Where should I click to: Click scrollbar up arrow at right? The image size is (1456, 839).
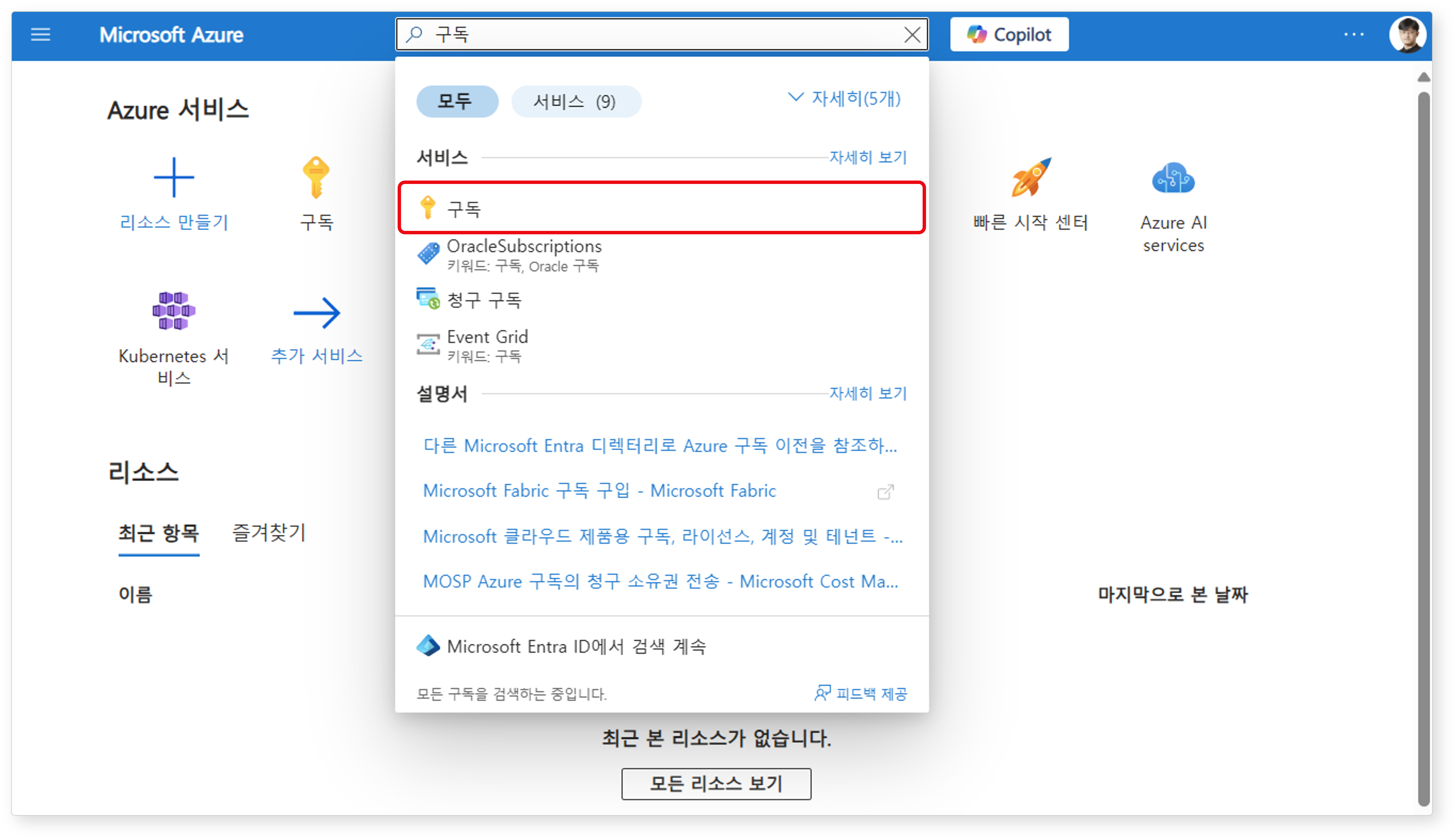pos(1423,78)
